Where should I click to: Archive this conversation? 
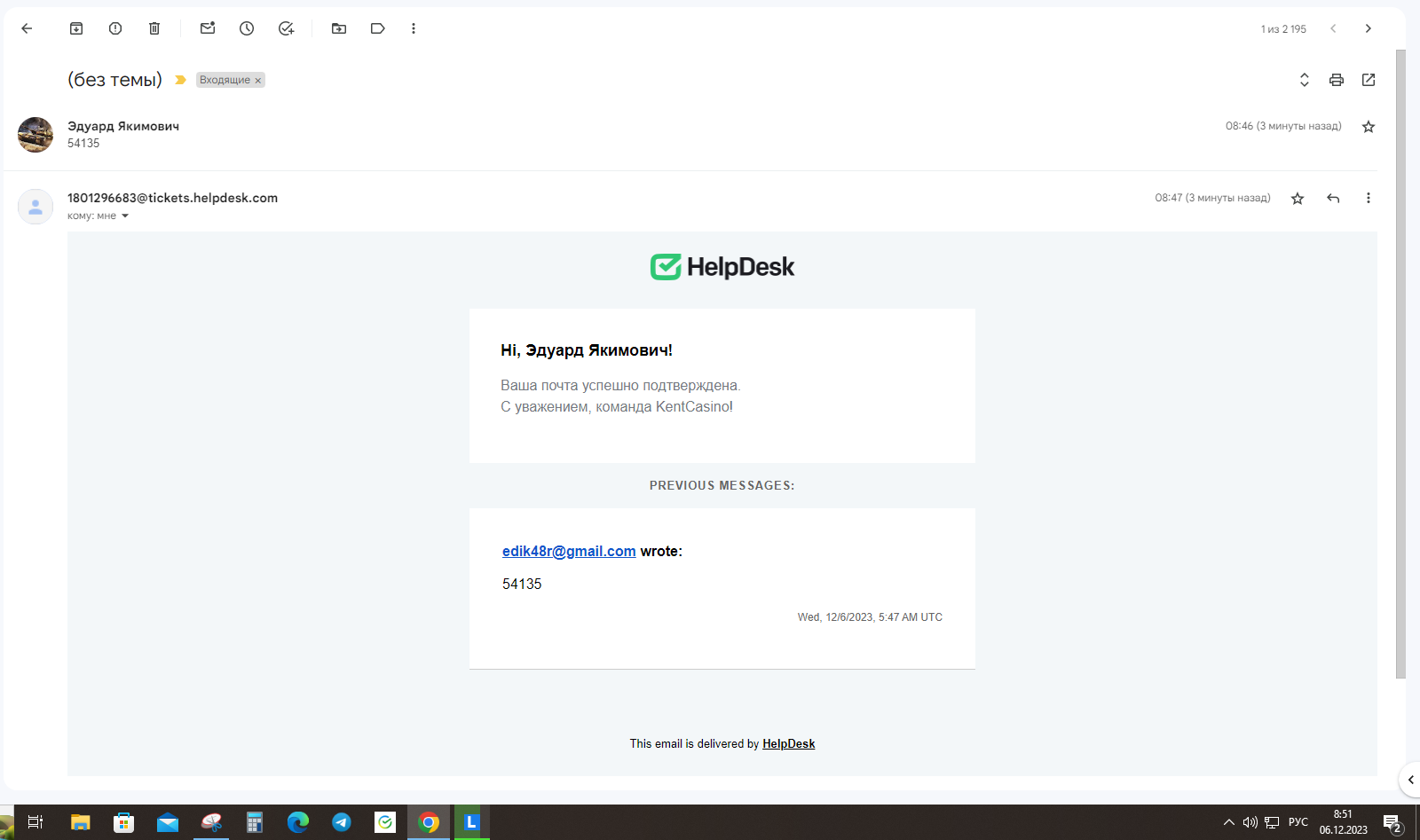tap(76, 28)
